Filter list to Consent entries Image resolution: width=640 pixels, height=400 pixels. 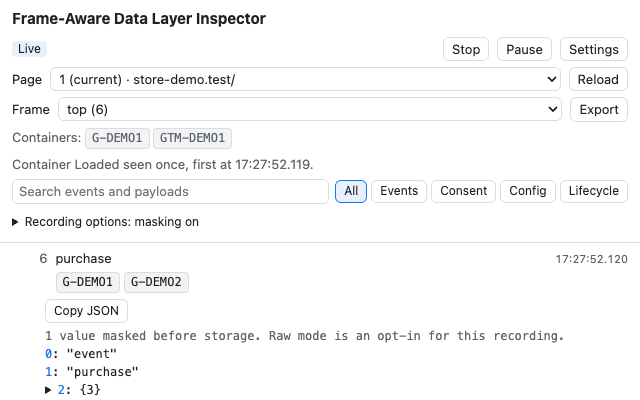click(463, 191)
